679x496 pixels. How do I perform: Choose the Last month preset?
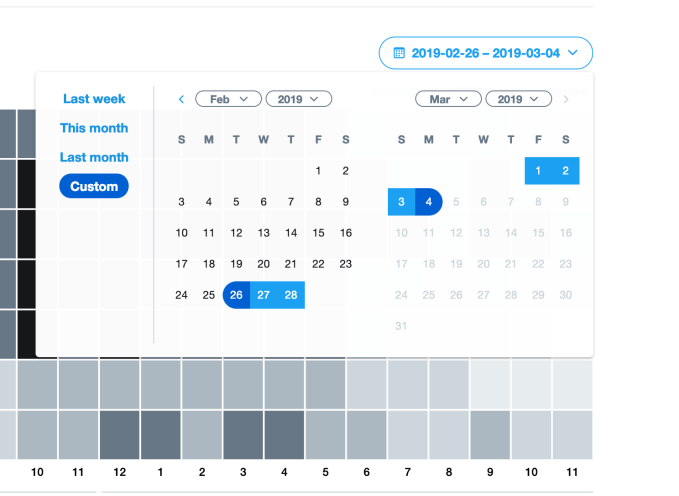pos(94,157)
